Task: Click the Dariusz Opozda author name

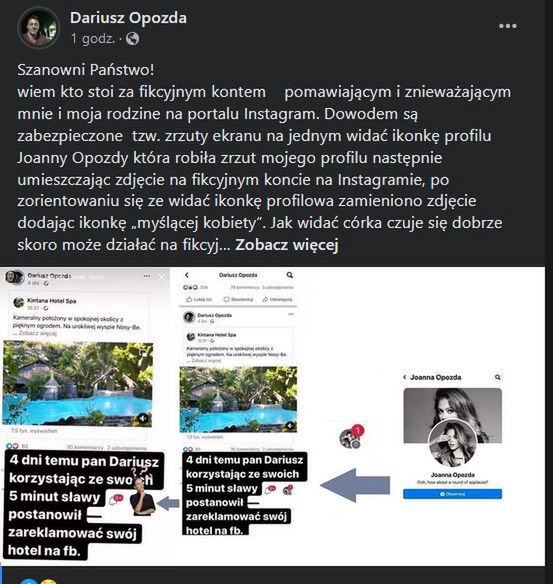Action: (128, 18)
